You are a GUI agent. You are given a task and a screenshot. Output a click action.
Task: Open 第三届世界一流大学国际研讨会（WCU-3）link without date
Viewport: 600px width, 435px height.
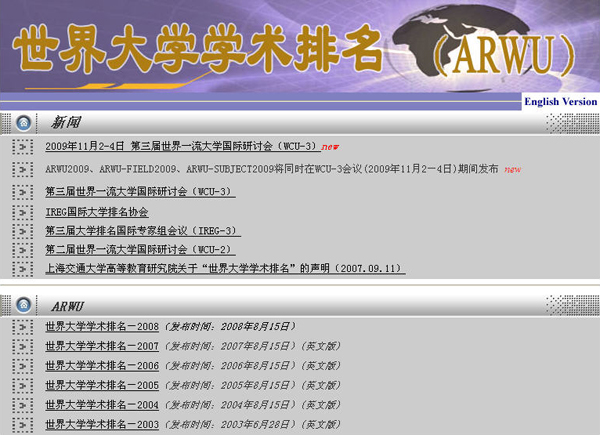point(140,192)
